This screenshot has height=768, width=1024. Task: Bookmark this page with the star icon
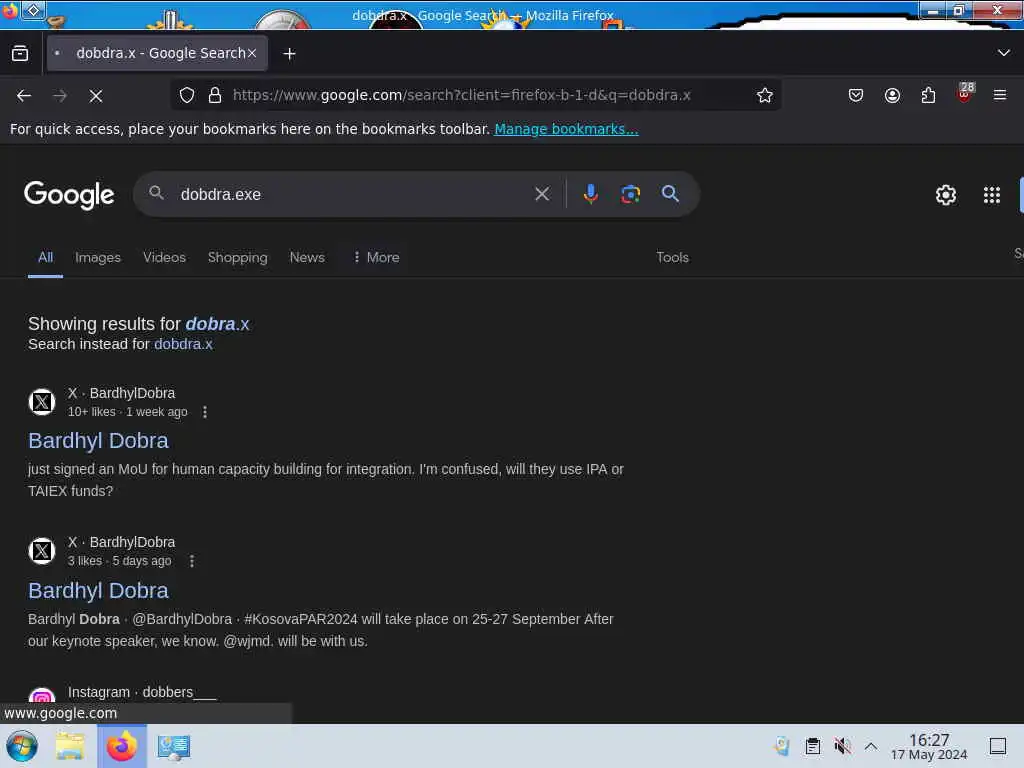765,95
